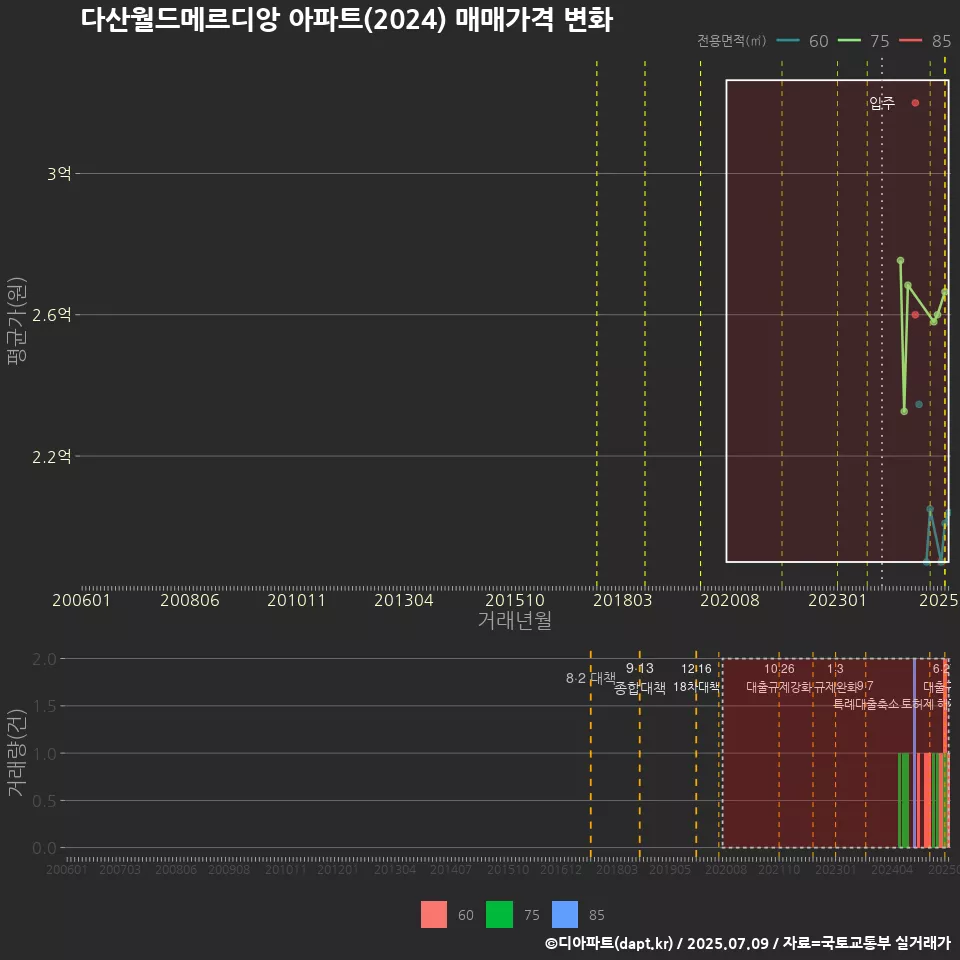
Task: Click the '입주' annotation label
Action: (882, 103)
